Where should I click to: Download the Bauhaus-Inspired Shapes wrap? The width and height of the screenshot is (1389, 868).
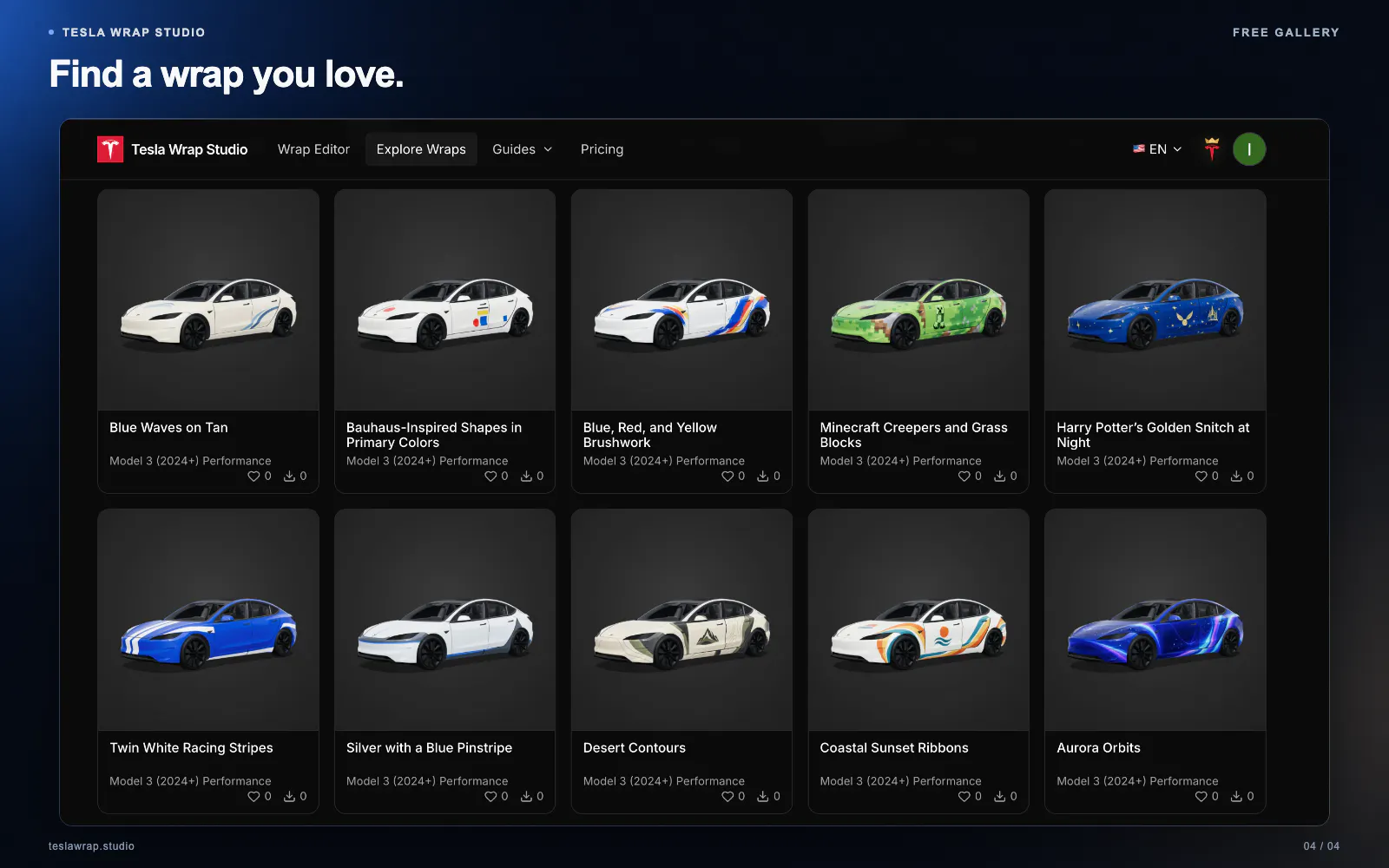pyautogui.click(x=527, y=477)
